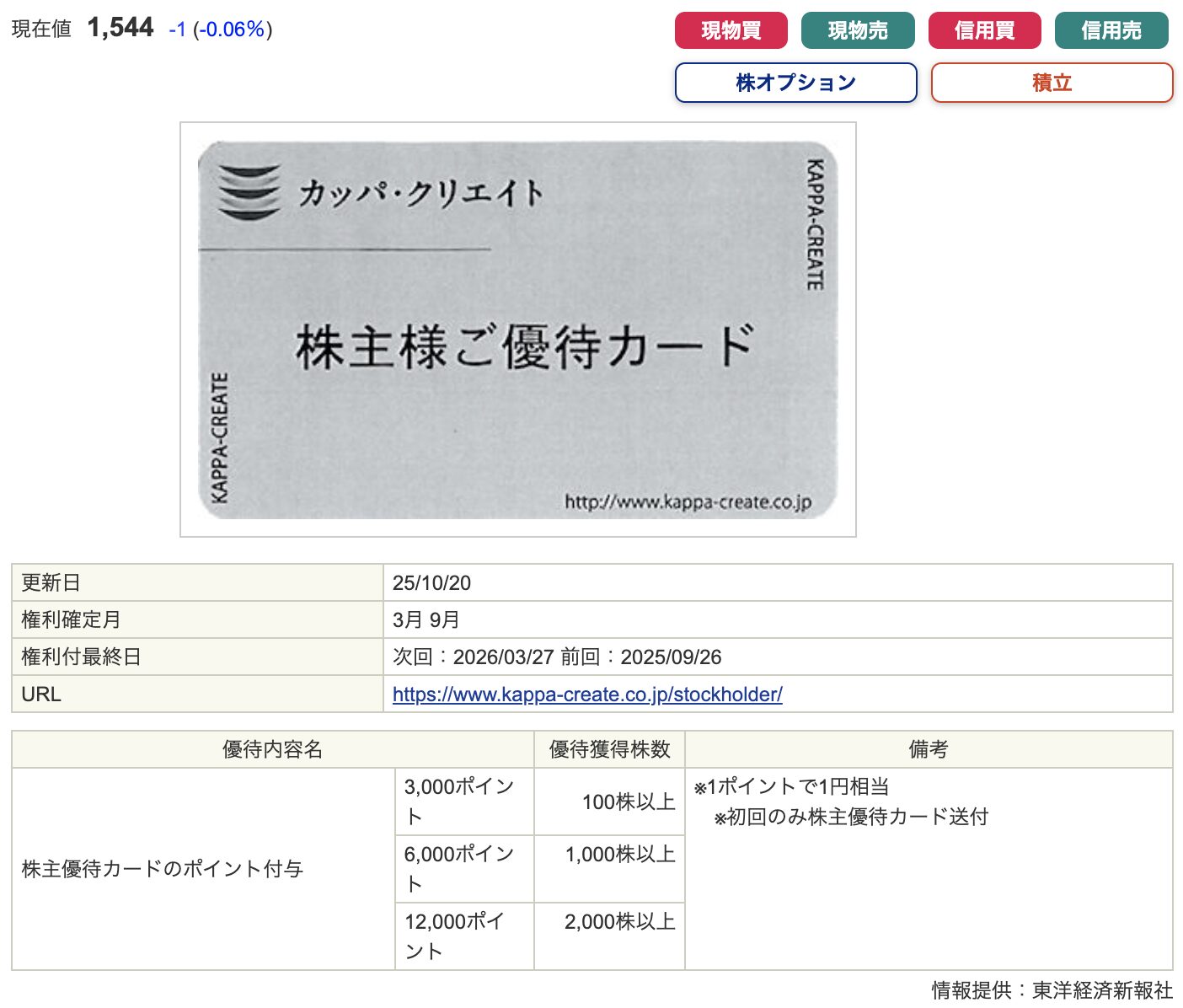Click the current price 1,544
Image resolution: width=1183 pixels, height=1008 pixels.
point(120,28)
